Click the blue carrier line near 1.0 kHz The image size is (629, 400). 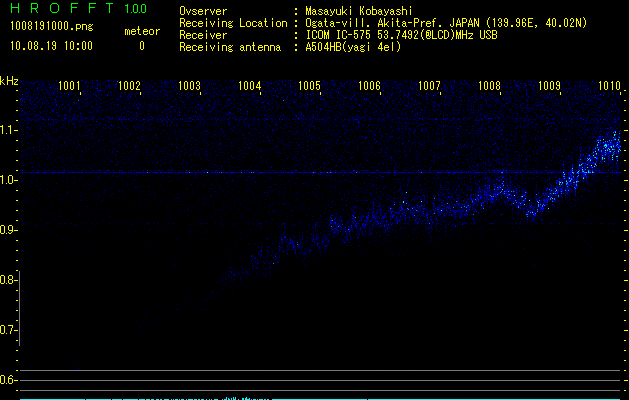tap(320, 173)
